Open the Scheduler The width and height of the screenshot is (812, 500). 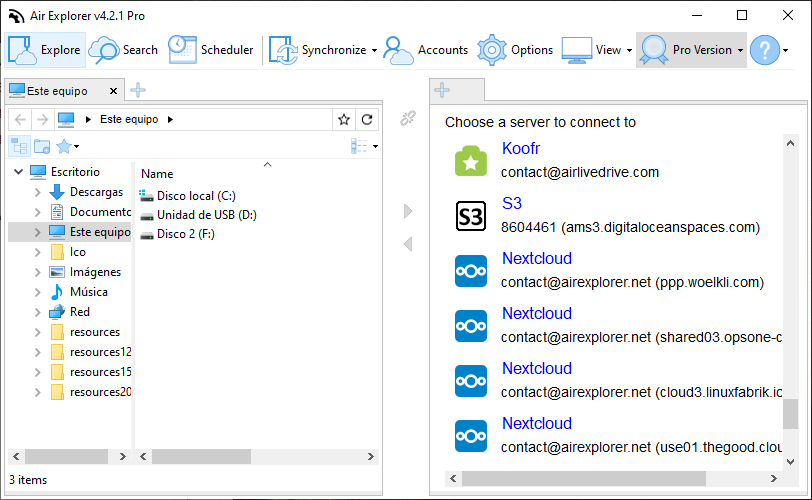click(x=211, y=50)
